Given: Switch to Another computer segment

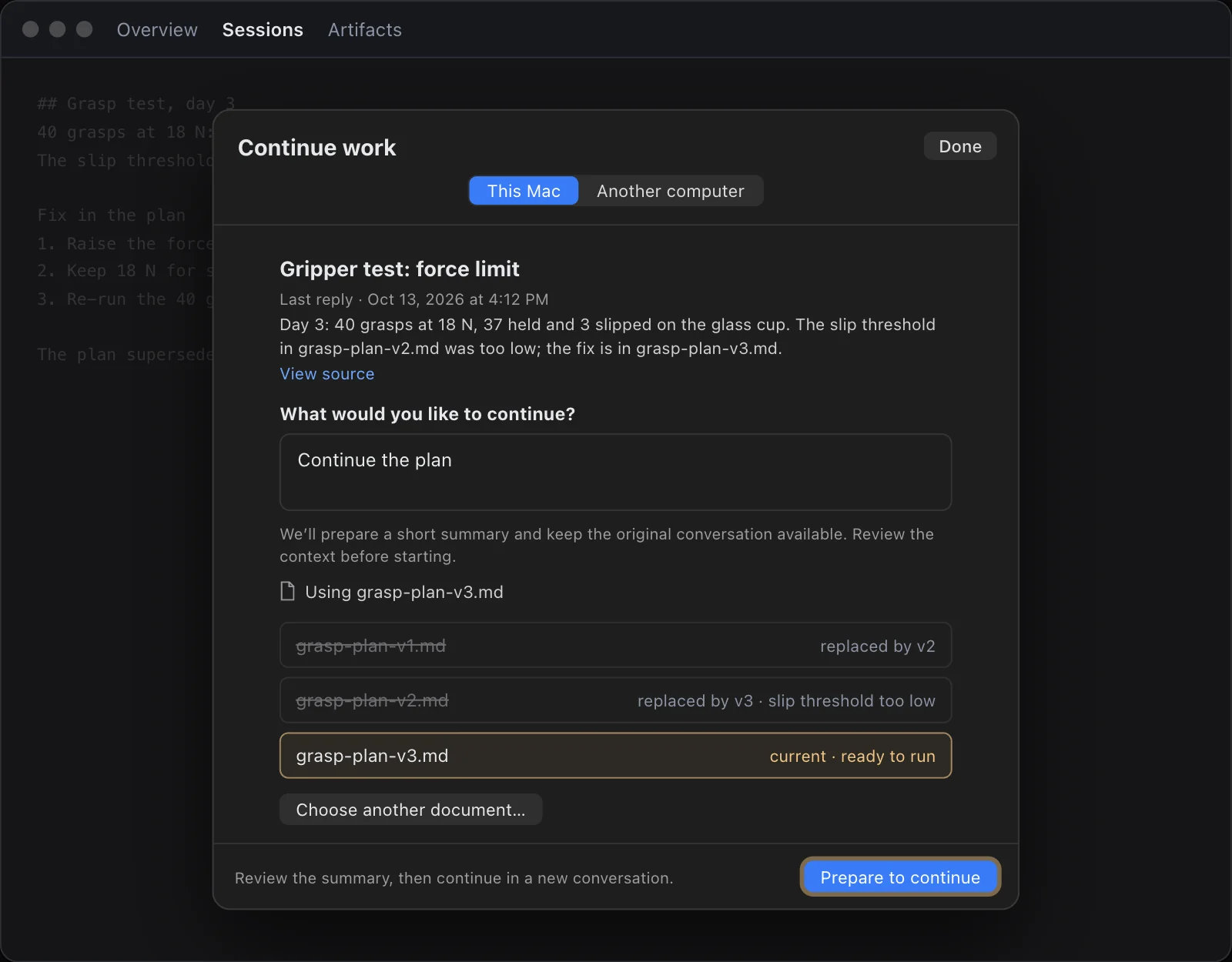Looking at the screenshot, I should click(671, 191).
